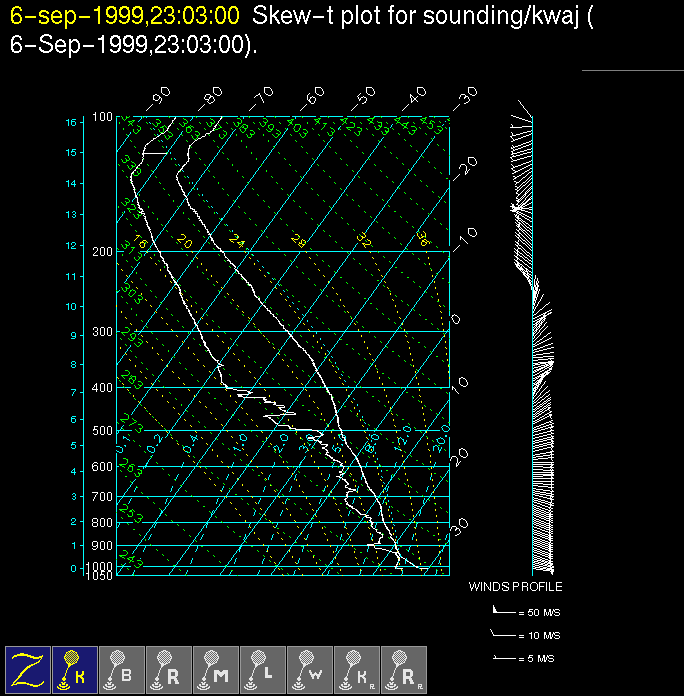Click the -30 temperature label at top right
This screenshot has height=696, width=684.
(464, 98)
